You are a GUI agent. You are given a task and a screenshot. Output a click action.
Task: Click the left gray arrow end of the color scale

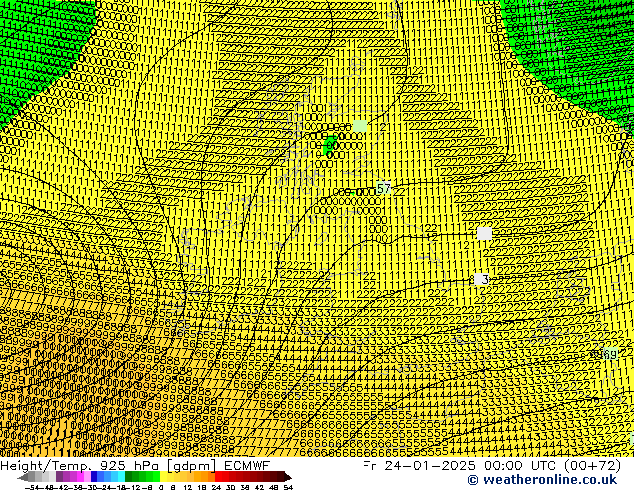23,477
